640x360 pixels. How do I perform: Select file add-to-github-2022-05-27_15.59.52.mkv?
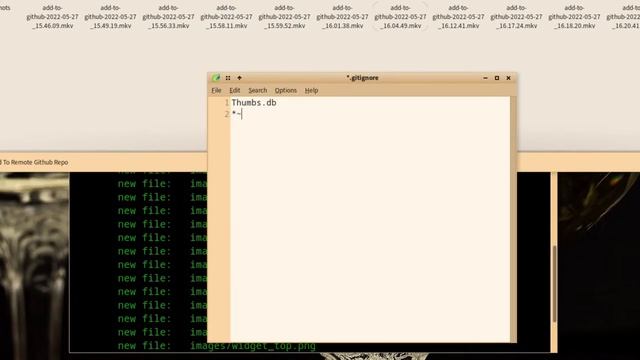(284, 17)
